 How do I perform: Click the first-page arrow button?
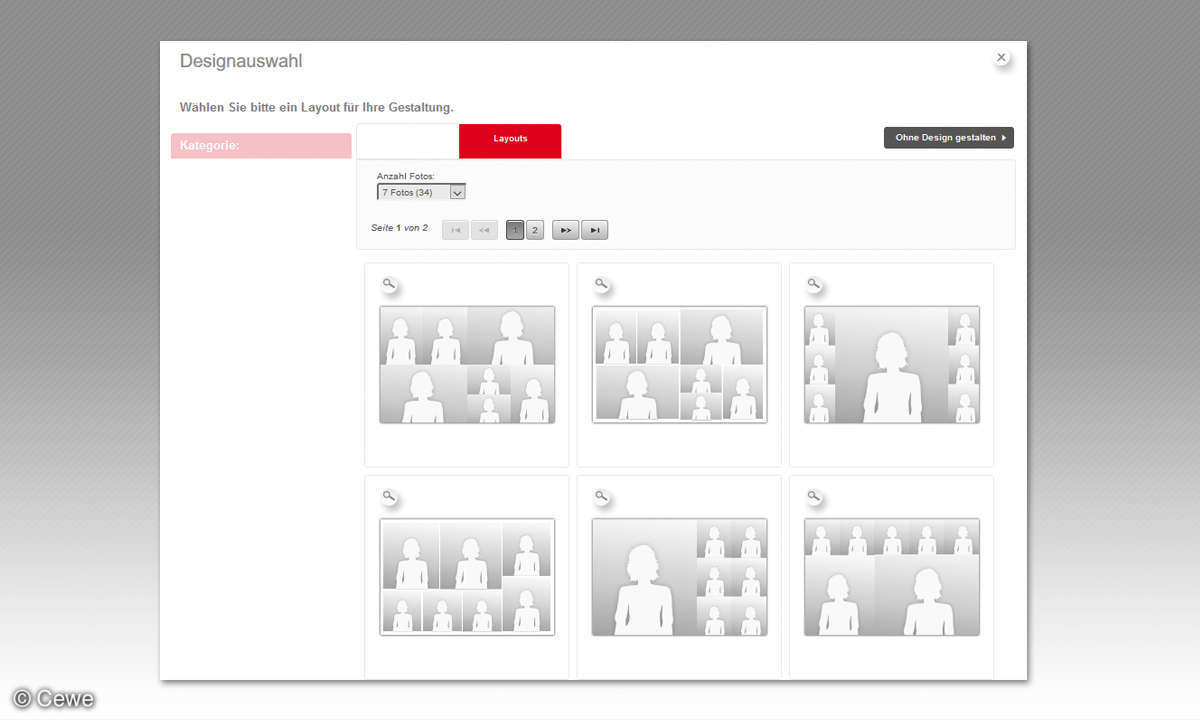pyautogui.click(x=455, y=230)
